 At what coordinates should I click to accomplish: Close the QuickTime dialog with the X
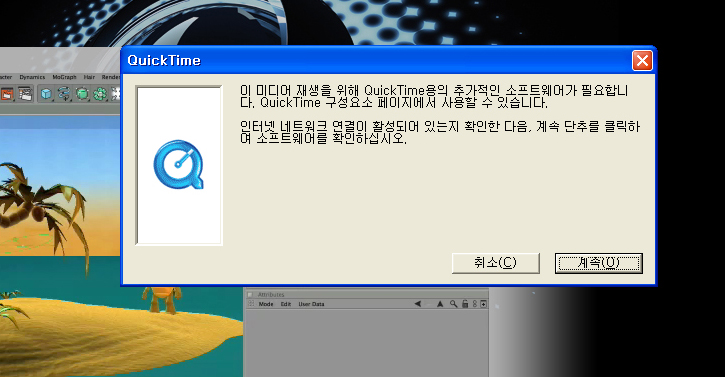pyautogui.click(x=642, y=61)
